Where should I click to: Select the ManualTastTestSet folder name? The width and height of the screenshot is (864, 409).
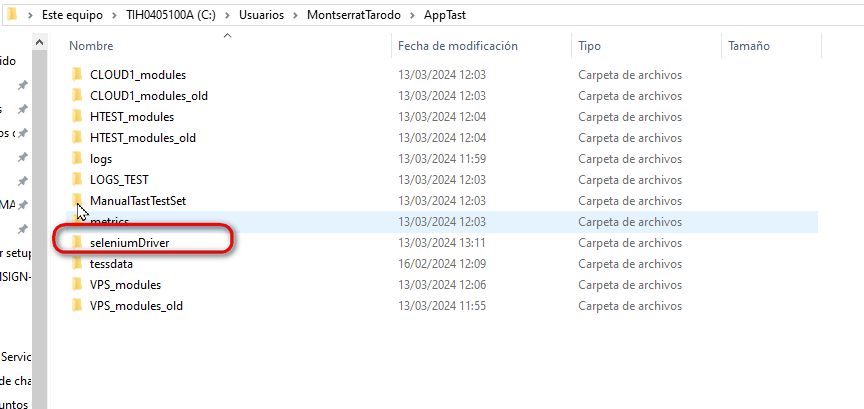[x=138, y=201]
